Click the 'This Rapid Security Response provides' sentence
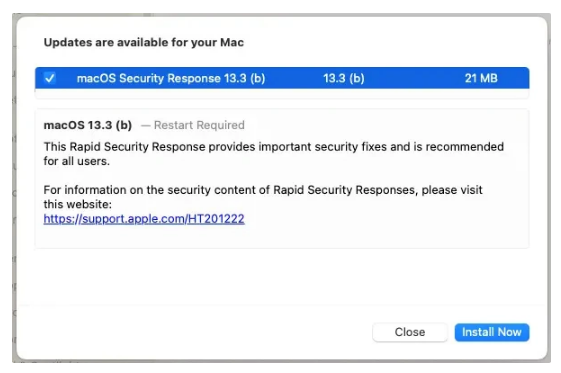 click(273, 147)
